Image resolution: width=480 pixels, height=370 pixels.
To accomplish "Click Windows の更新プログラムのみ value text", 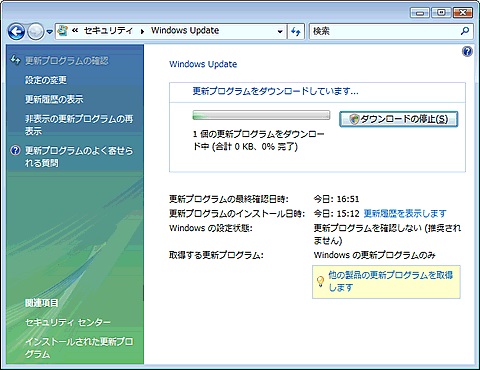I will click(374, 255).
